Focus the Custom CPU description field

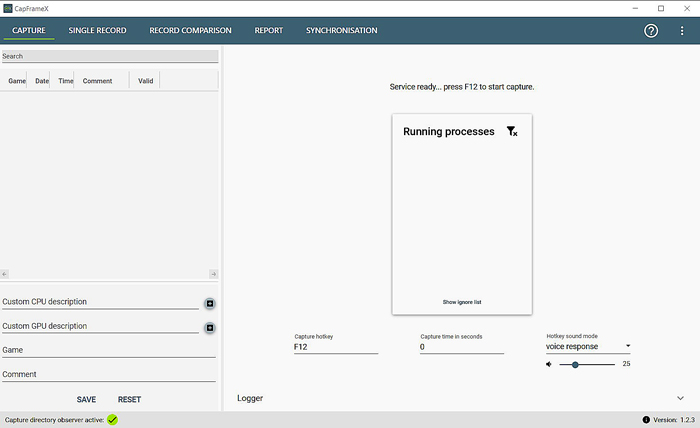(x=100, y=302)
